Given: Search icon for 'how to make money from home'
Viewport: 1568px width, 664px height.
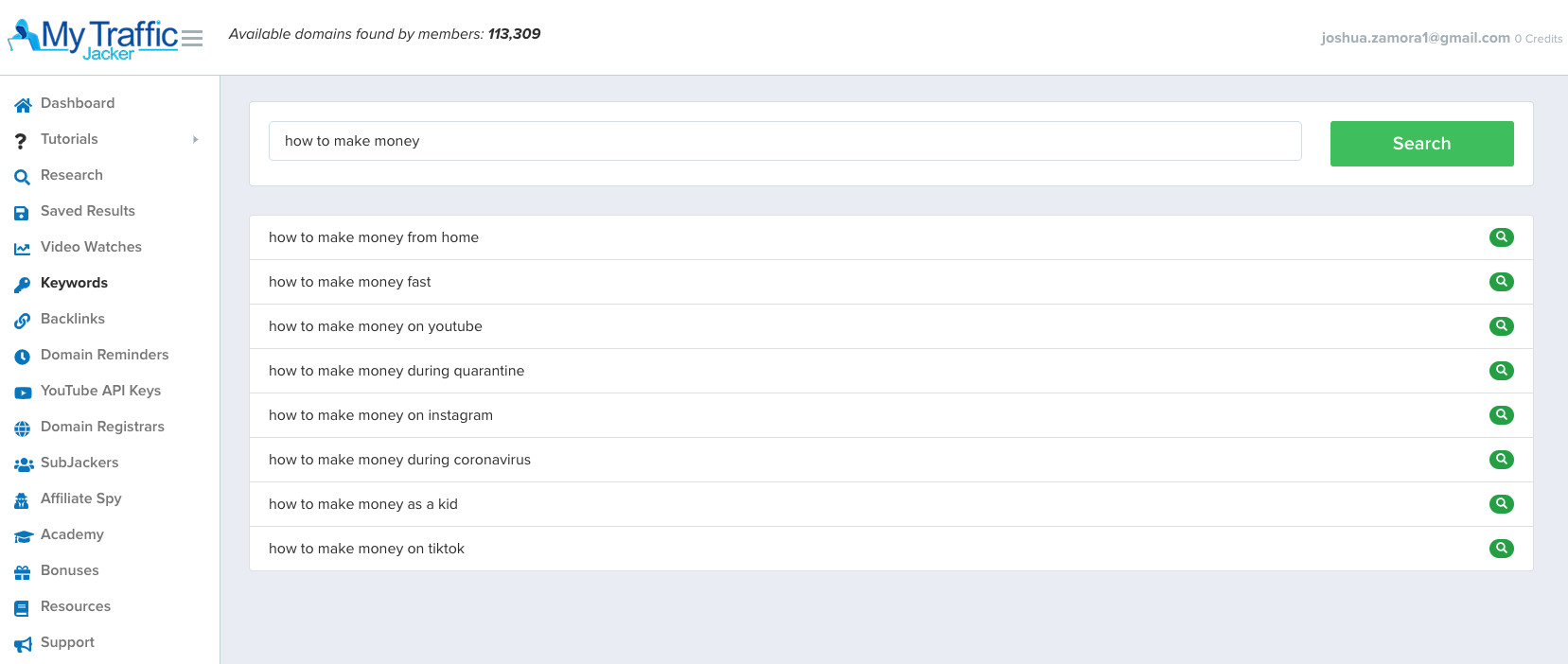Looking at the screenshot, I should pyautogui.click(x=1501, y=237).
